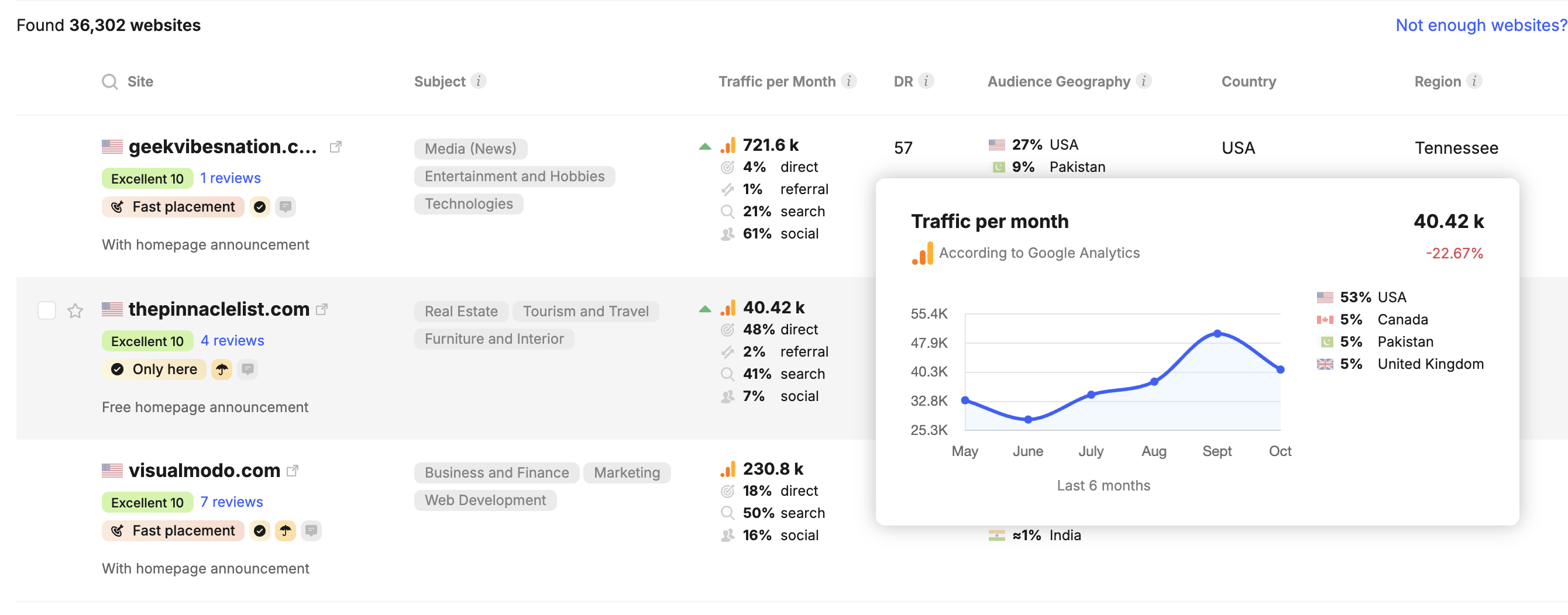Select the thepinnaclelist.com row checkbox
Screen dimensions: 1568x615
click(x=47, y=310)
